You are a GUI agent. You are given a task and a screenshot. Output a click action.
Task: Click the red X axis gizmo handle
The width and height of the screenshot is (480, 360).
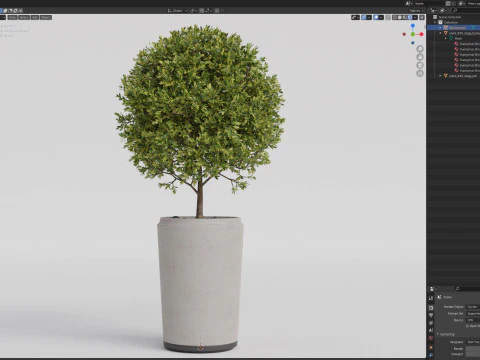(x=421, y=34)
